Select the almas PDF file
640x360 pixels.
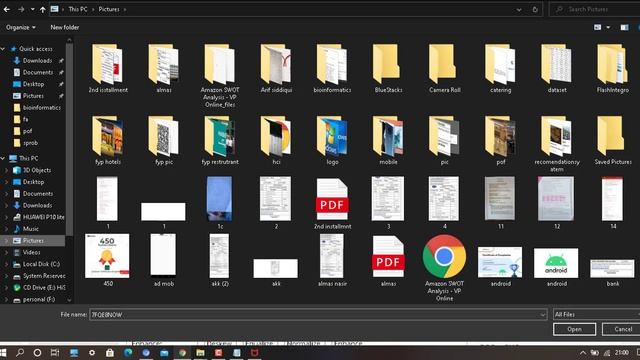pyautogui.click(x=388, y=261)
